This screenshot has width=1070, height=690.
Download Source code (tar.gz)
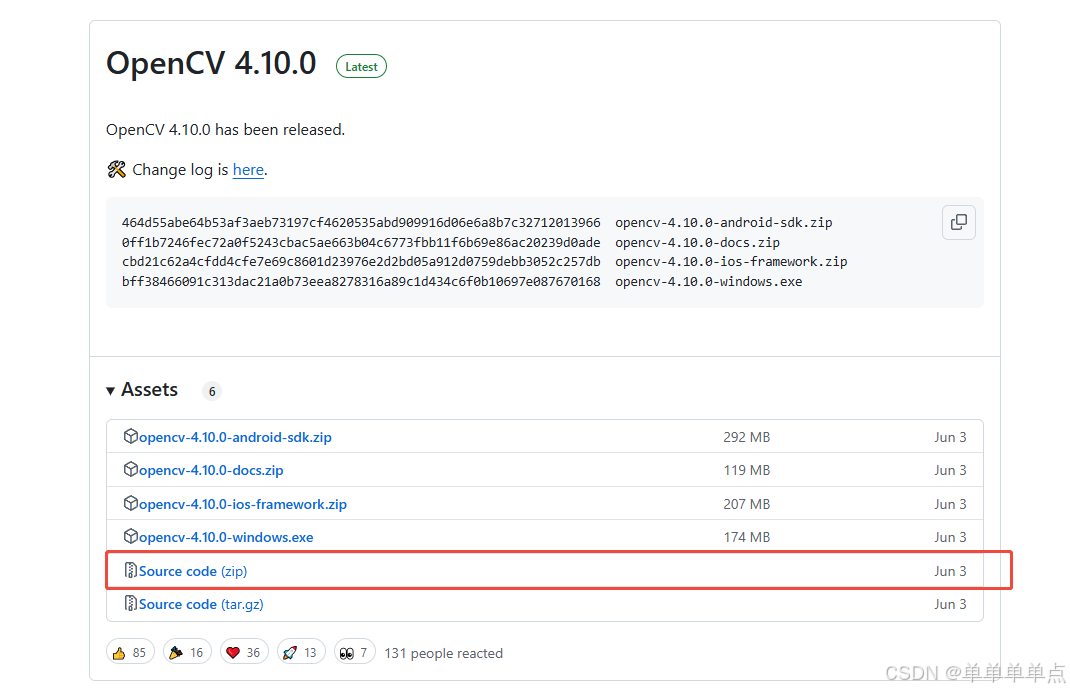201,604
